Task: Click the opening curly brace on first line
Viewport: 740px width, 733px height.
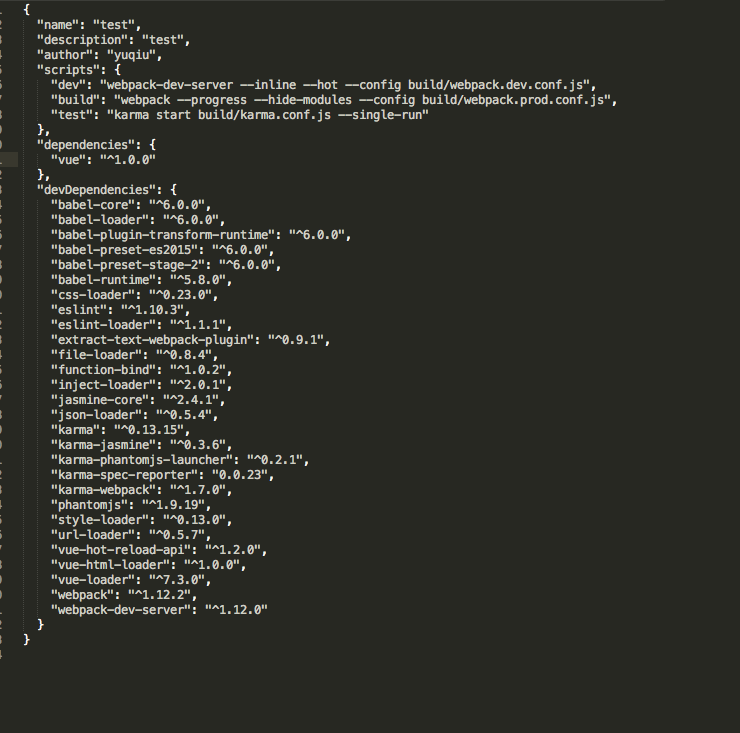Action: [x=26, y=10]
